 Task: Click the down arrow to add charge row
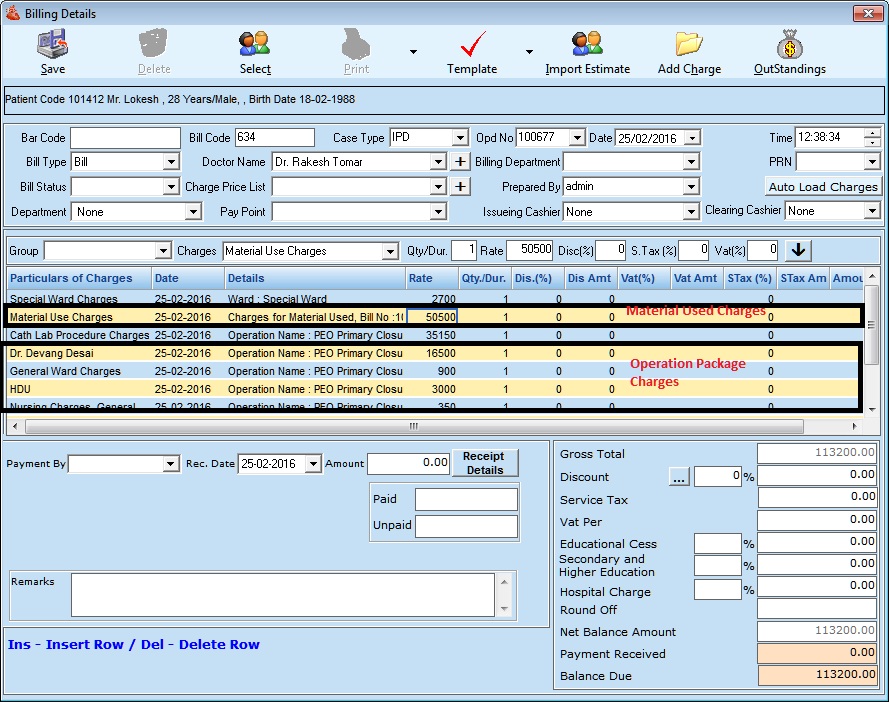797,251
